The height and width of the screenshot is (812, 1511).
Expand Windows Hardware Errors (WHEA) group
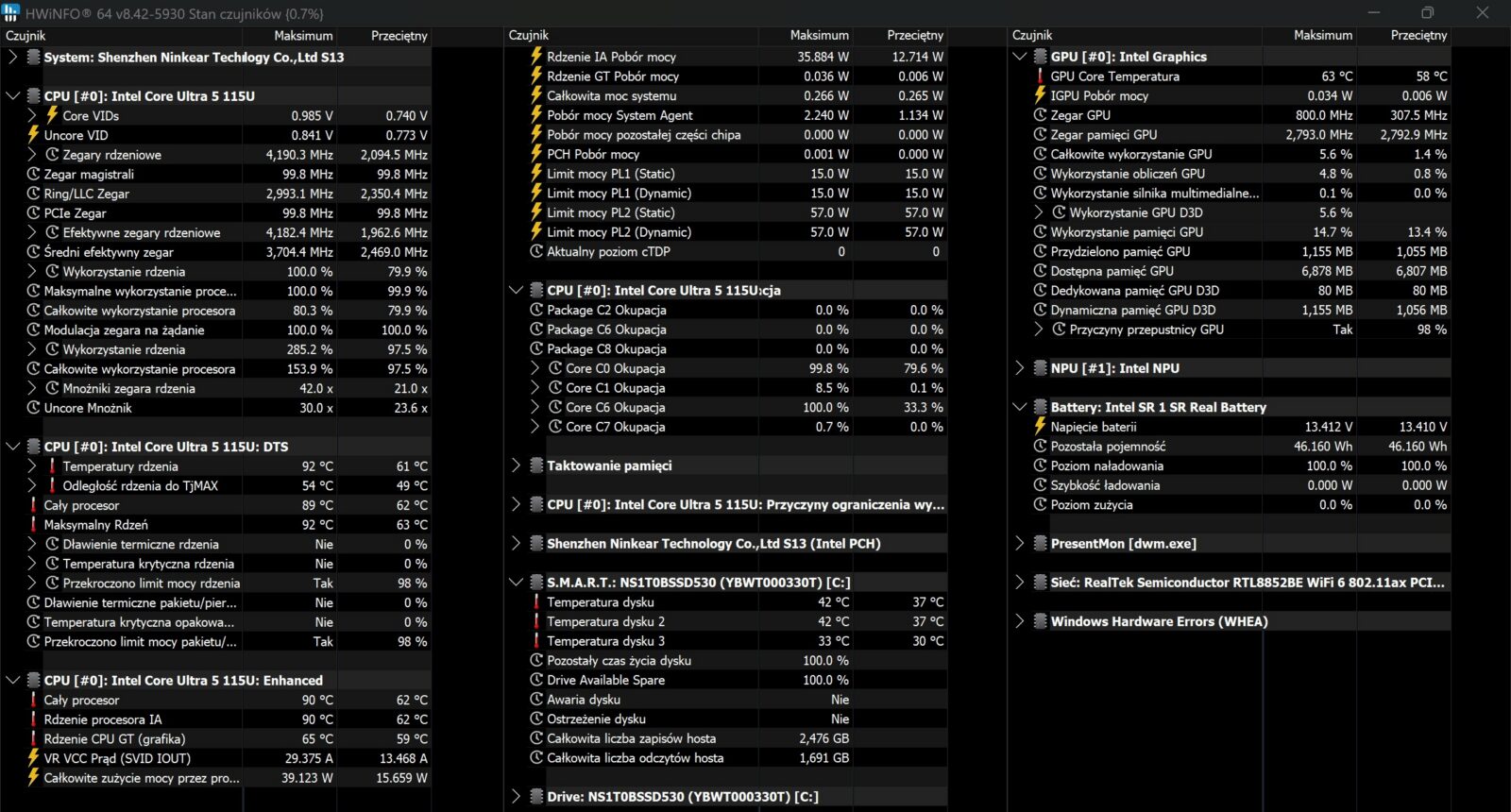(1019, 621)
